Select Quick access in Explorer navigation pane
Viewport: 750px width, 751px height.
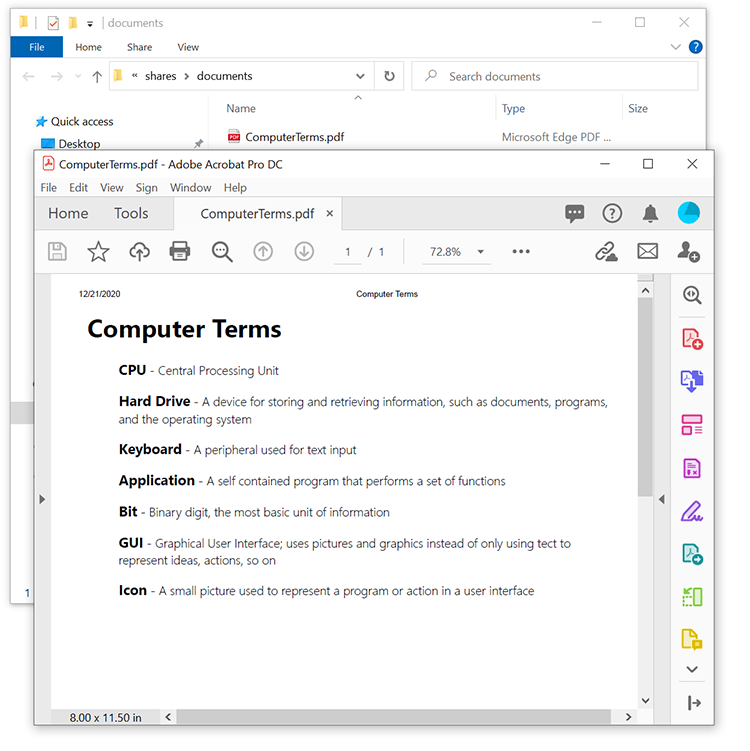[x=75, y=122]
